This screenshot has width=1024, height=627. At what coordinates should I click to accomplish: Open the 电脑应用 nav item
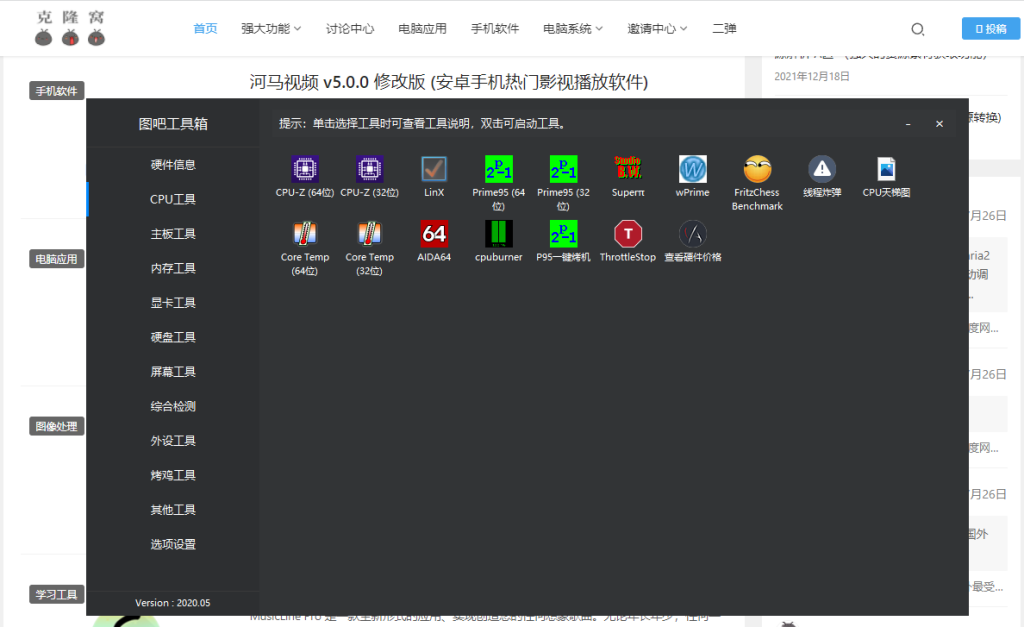(423, 29)
